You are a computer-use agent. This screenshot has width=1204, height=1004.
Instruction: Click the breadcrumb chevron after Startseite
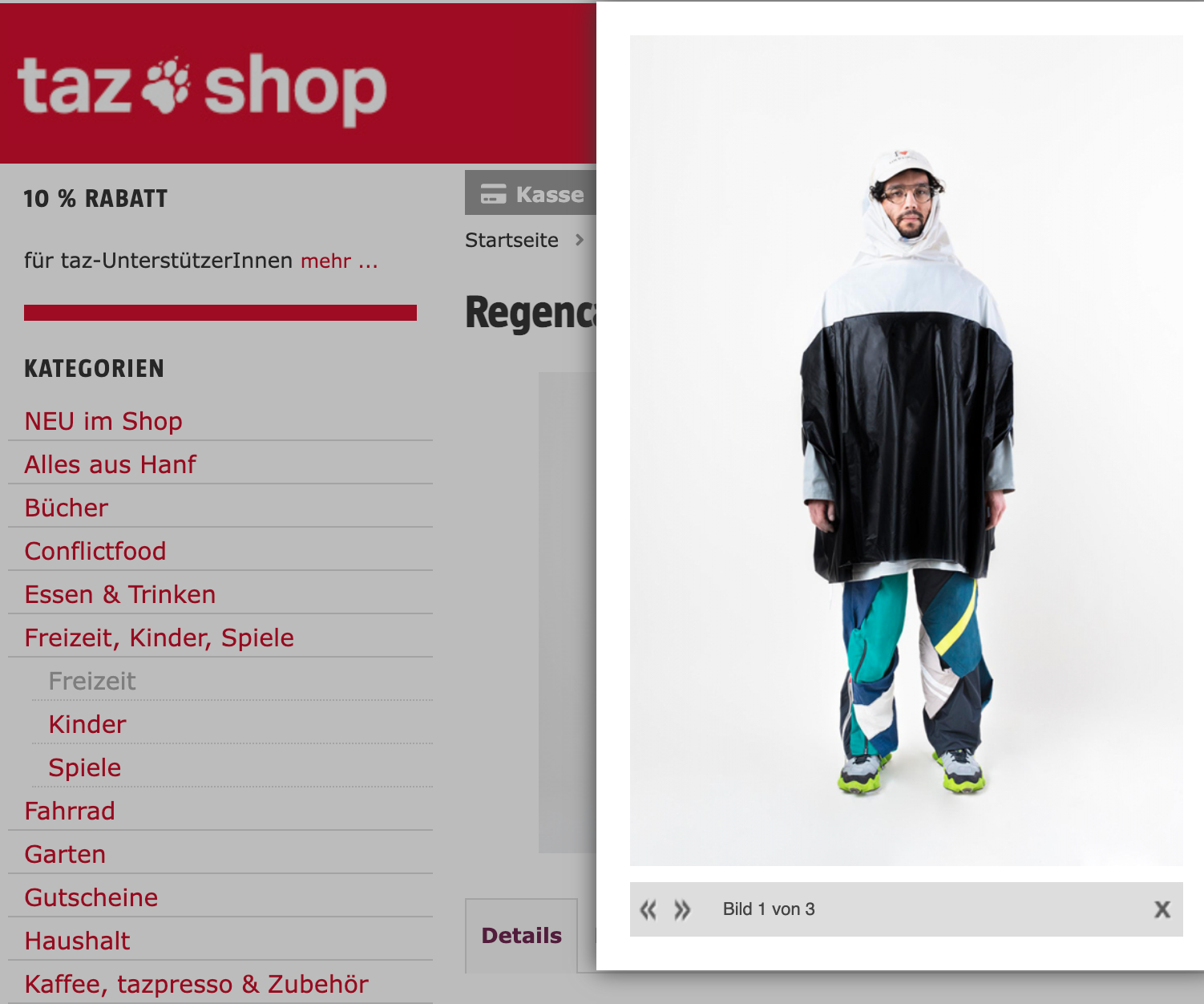pyautogui.click(x=580, y=240)
